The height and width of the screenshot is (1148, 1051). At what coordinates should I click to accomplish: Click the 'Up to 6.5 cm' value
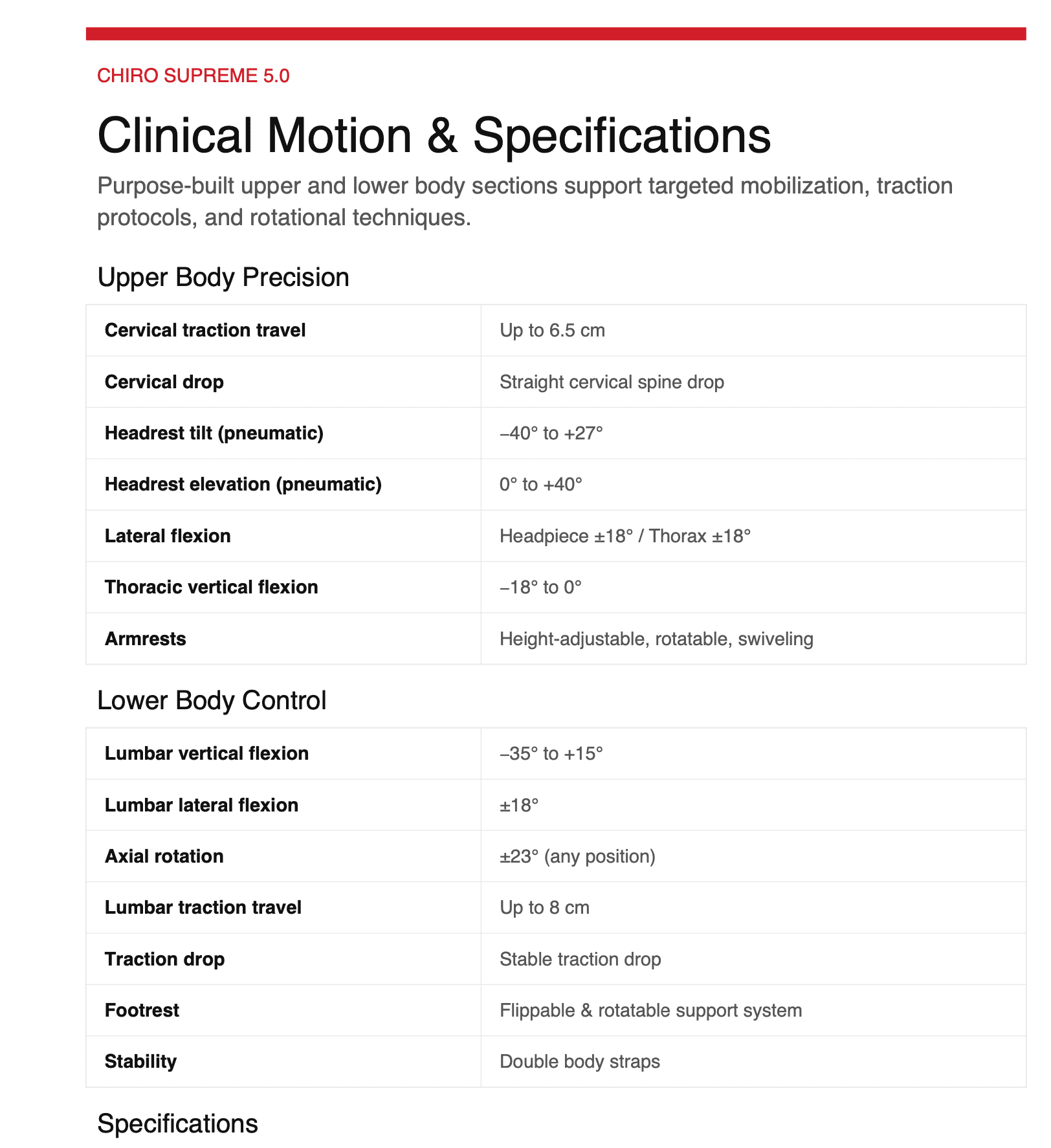tap(552, 330)
